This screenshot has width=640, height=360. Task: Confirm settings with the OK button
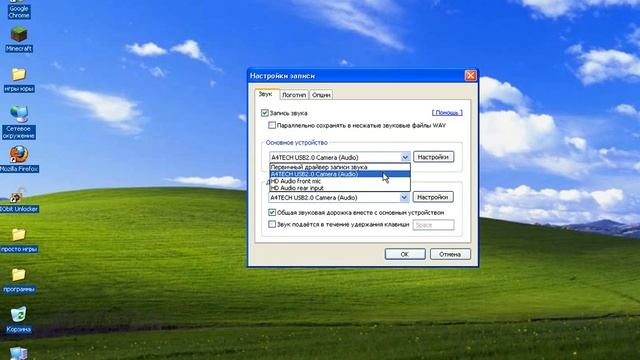coord(405,254)
